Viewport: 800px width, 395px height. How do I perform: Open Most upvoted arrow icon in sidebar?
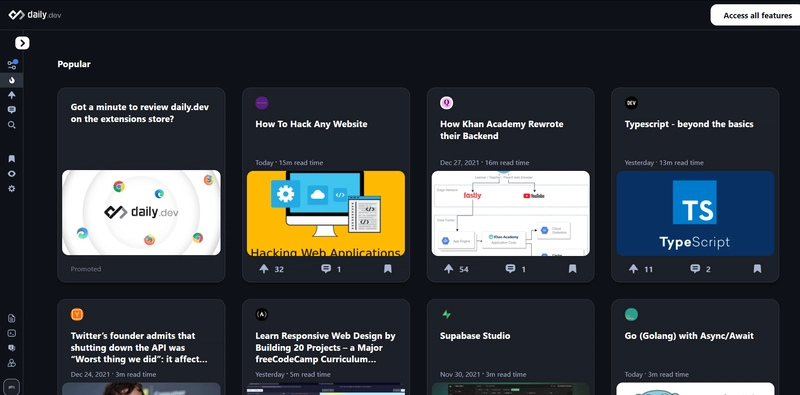[12, 95]
